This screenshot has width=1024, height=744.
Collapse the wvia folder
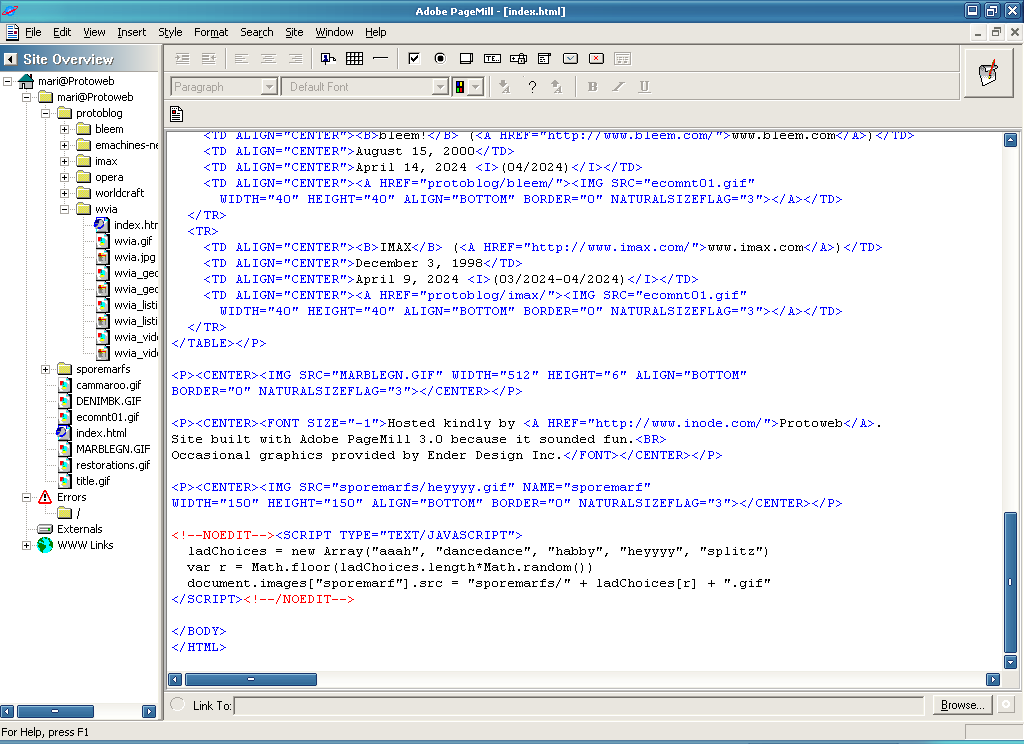point(65,209)
